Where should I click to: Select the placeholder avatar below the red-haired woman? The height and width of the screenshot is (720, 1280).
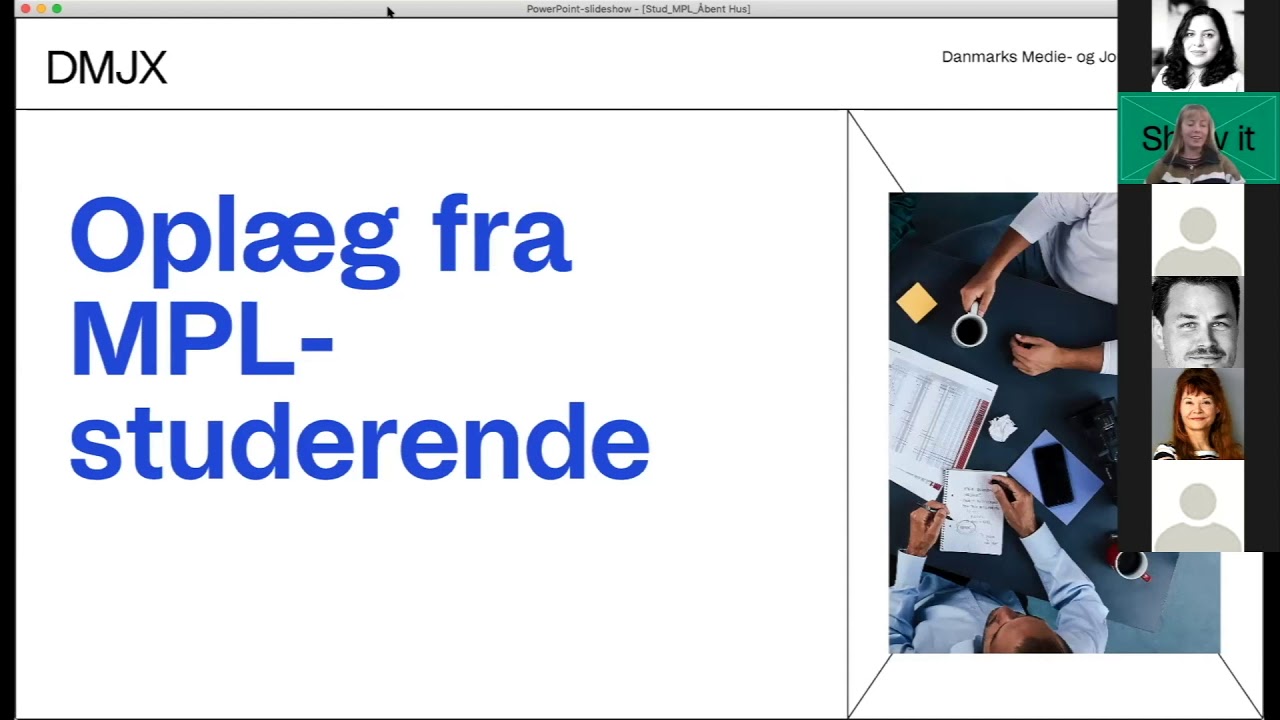[x=1198, y=506]
